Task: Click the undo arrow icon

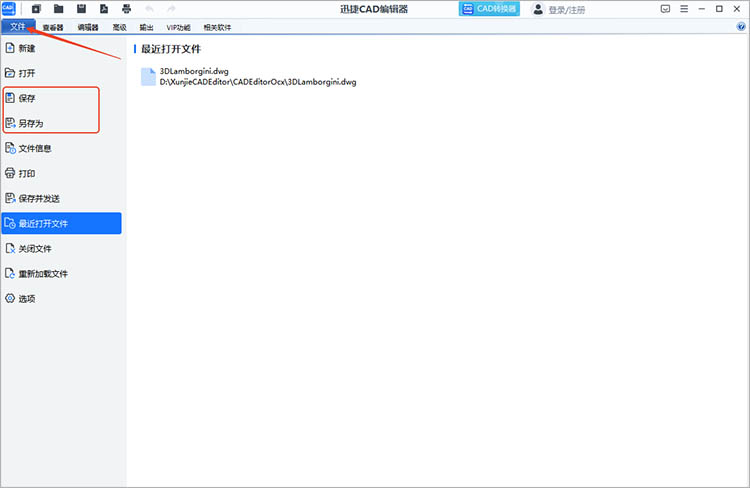Action: point(149,9)
